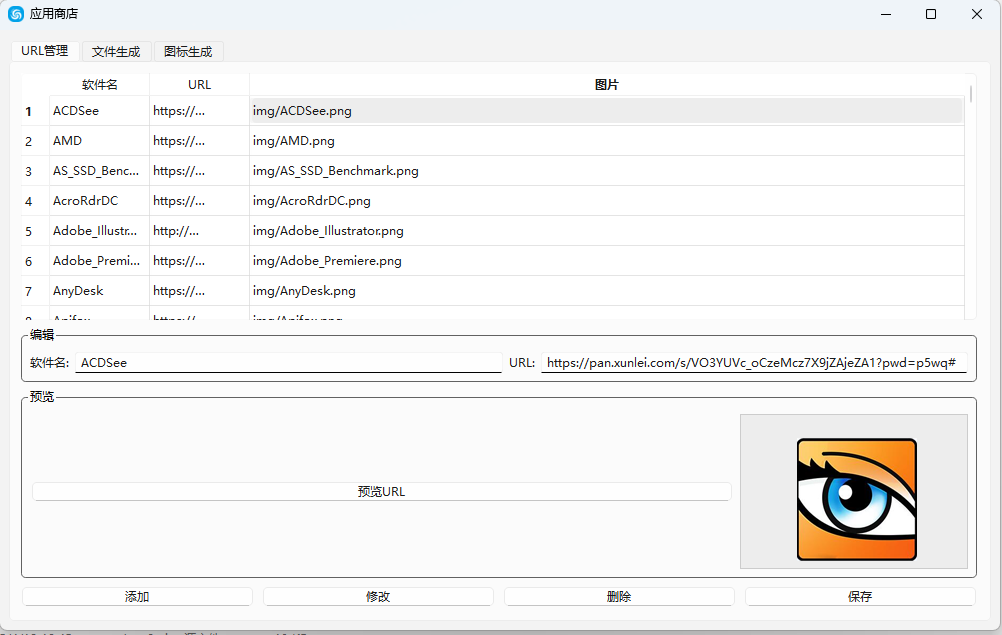Open the 图标生成 tab
1002x635 pixels.
[x=188, y=52]
